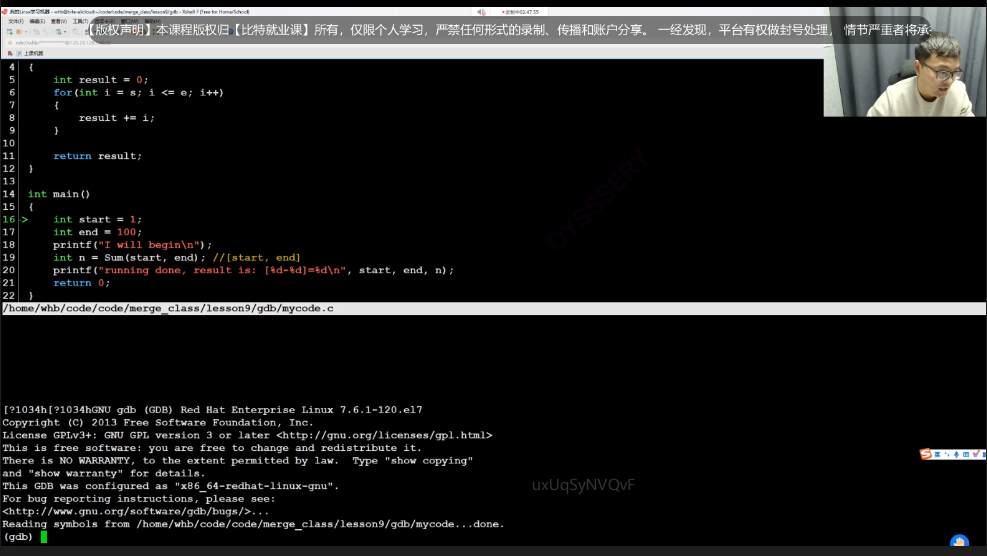Click the Sogou input method S logo
Viewport: 987px width, 556px height.
[925, 454]
